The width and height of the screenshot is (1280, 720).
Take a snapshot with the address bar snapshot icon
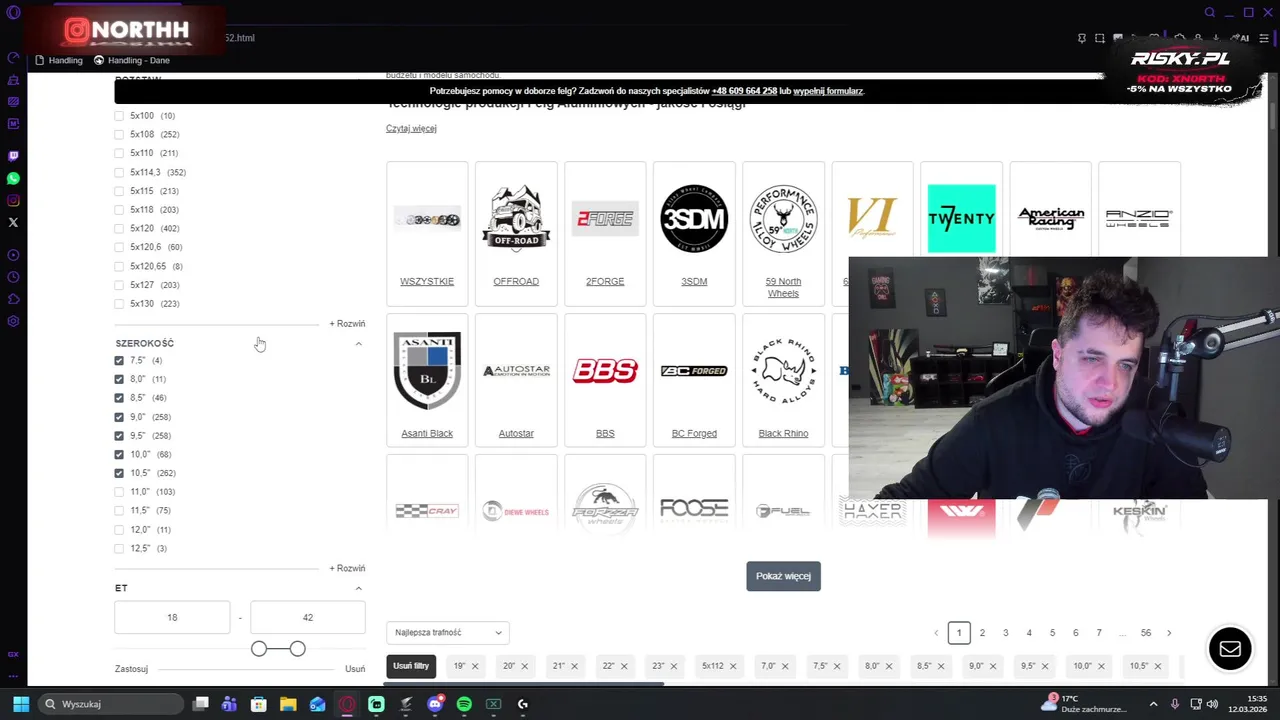point(1100,38)
